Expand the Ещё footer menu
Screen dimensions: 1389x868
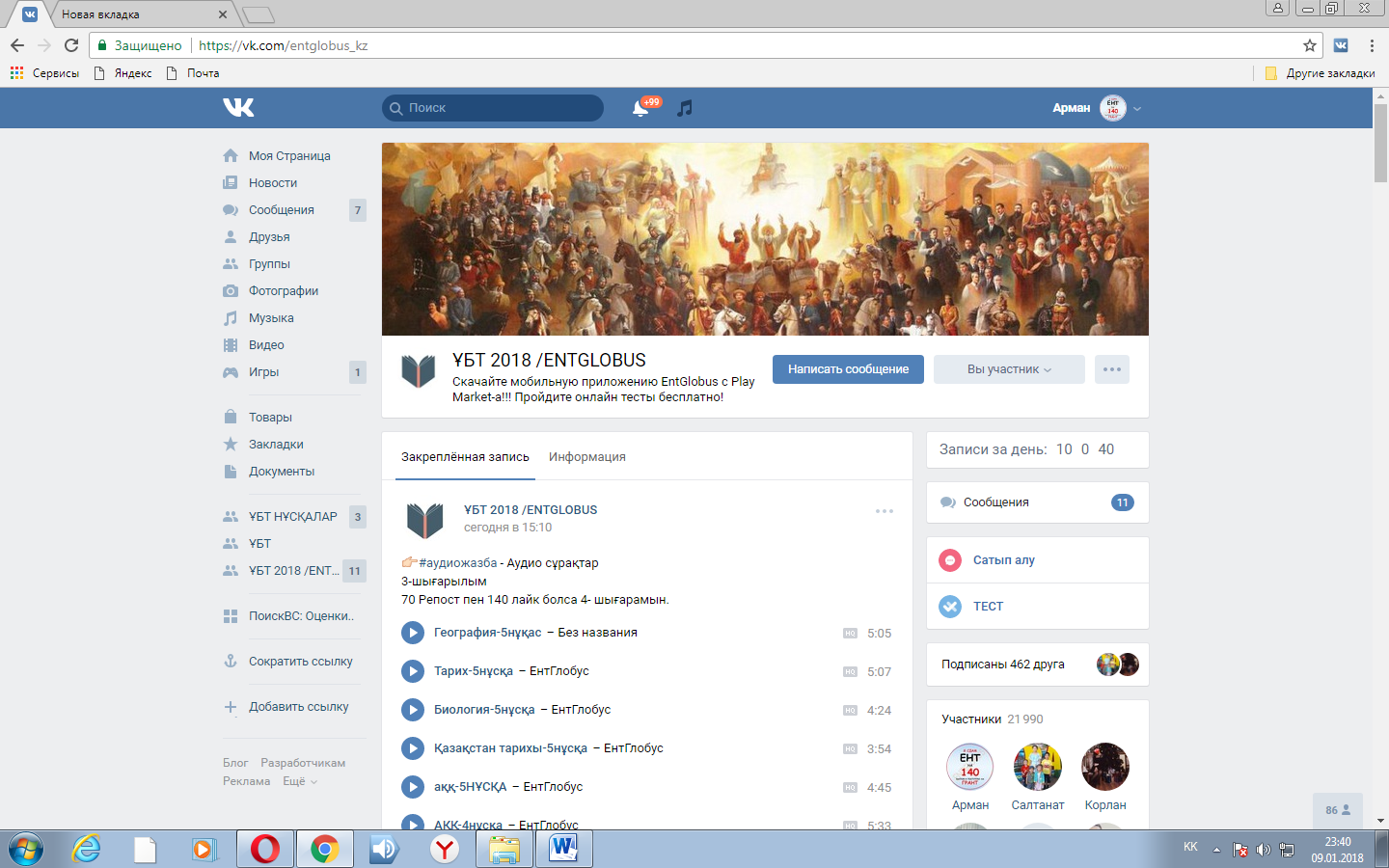(x=299, y=781)
